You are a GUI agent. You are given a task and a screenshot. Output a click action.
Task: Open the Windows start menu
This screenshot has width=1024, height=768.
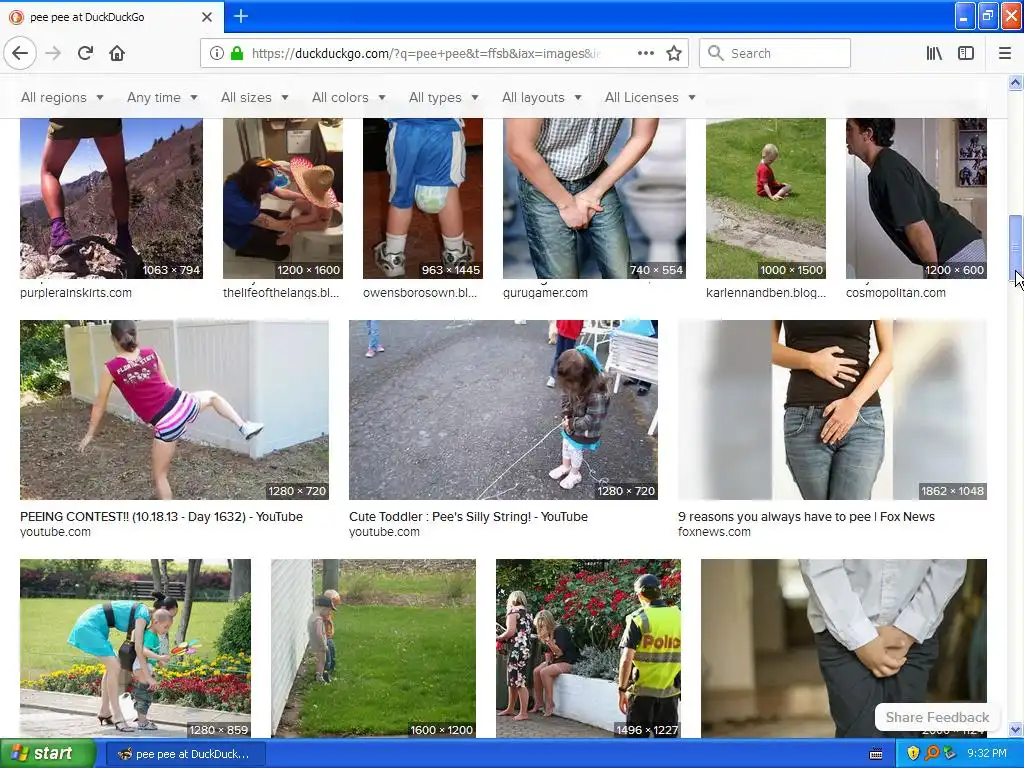tap(47, 754)
